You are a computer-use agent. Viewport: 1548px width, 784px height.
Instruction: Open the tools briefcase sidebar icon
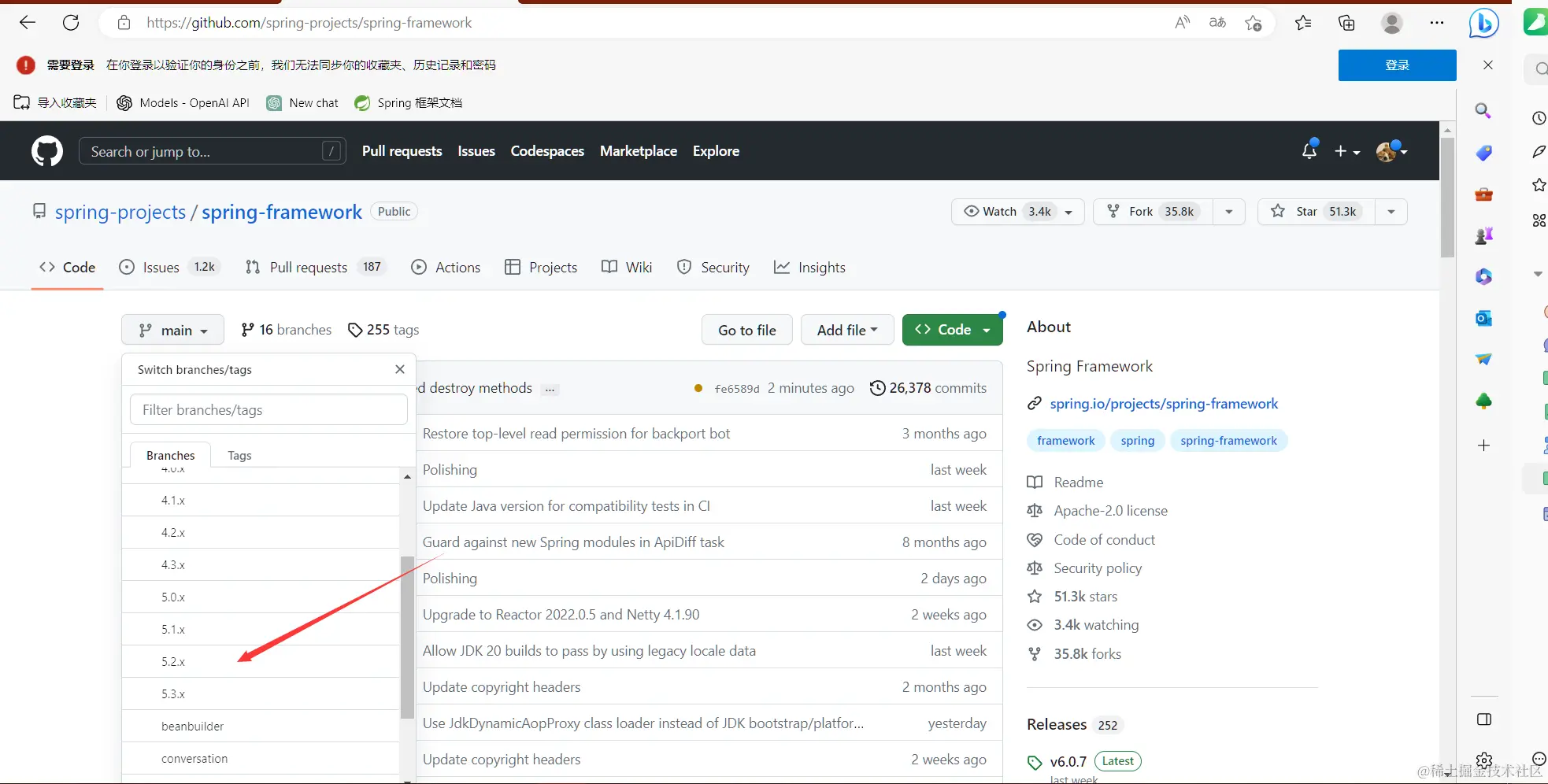tap(1483, 194)
